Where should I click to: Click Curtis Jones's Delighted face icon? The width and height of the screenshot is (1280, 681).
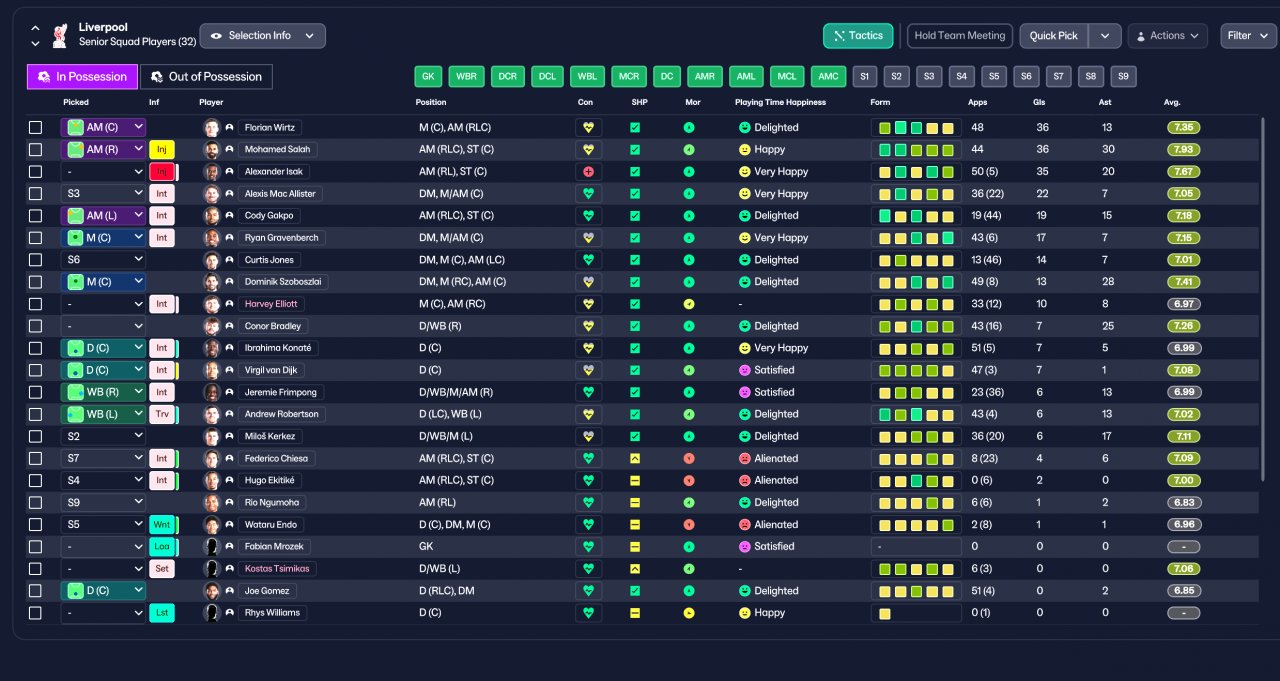pos(744,260)
